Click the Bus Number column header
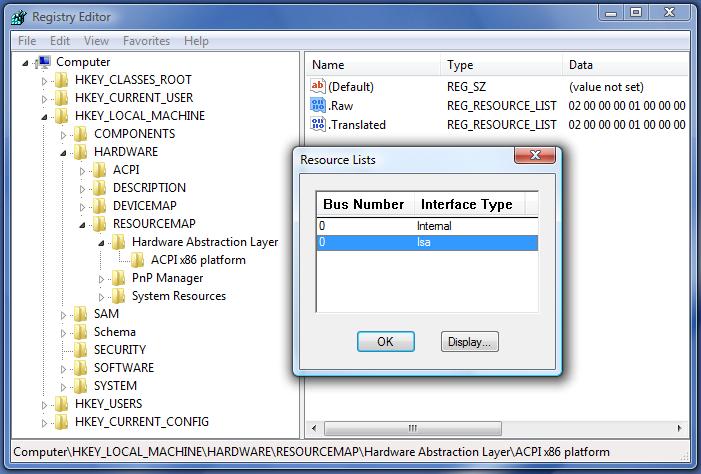 click(365, 204)
